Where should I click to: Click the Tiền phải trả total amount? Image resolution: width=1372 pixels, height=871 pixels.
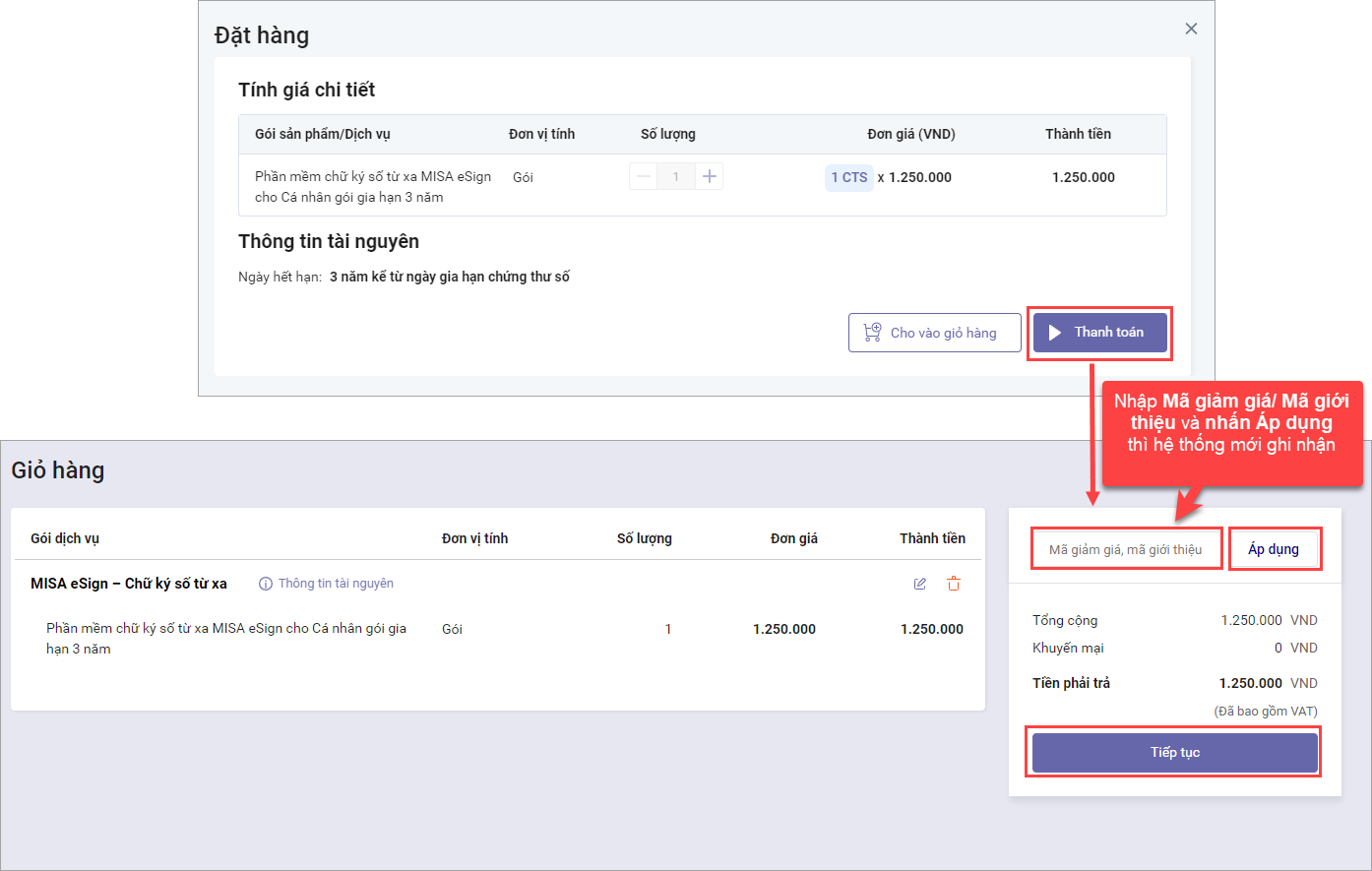click(x=1268, y=683)
